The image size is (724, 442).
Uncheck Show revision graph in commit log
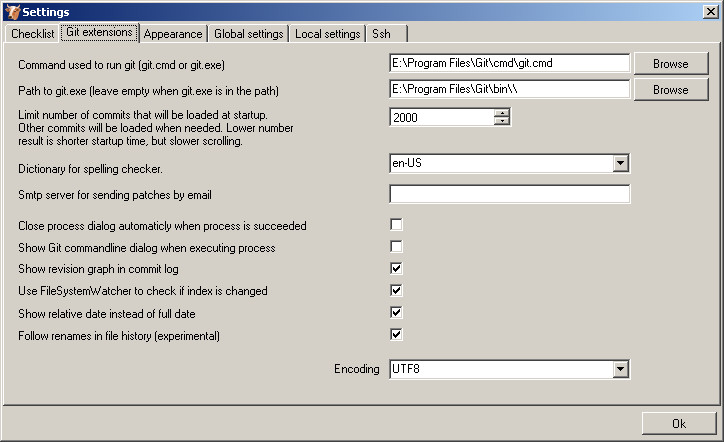[x=396, y=269]
